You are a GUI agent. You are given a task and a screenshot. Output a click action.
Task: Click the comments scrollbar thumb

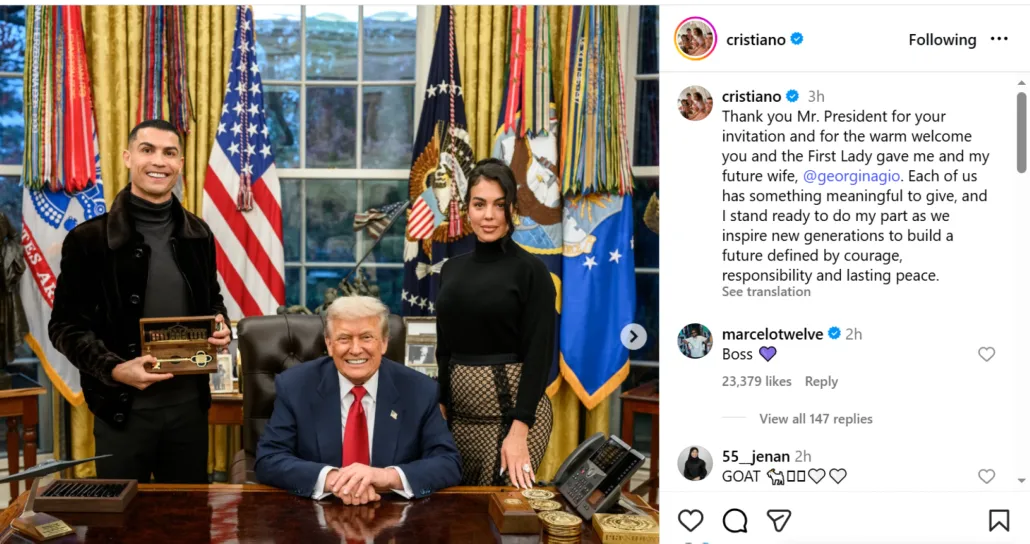coord(1021,132)
